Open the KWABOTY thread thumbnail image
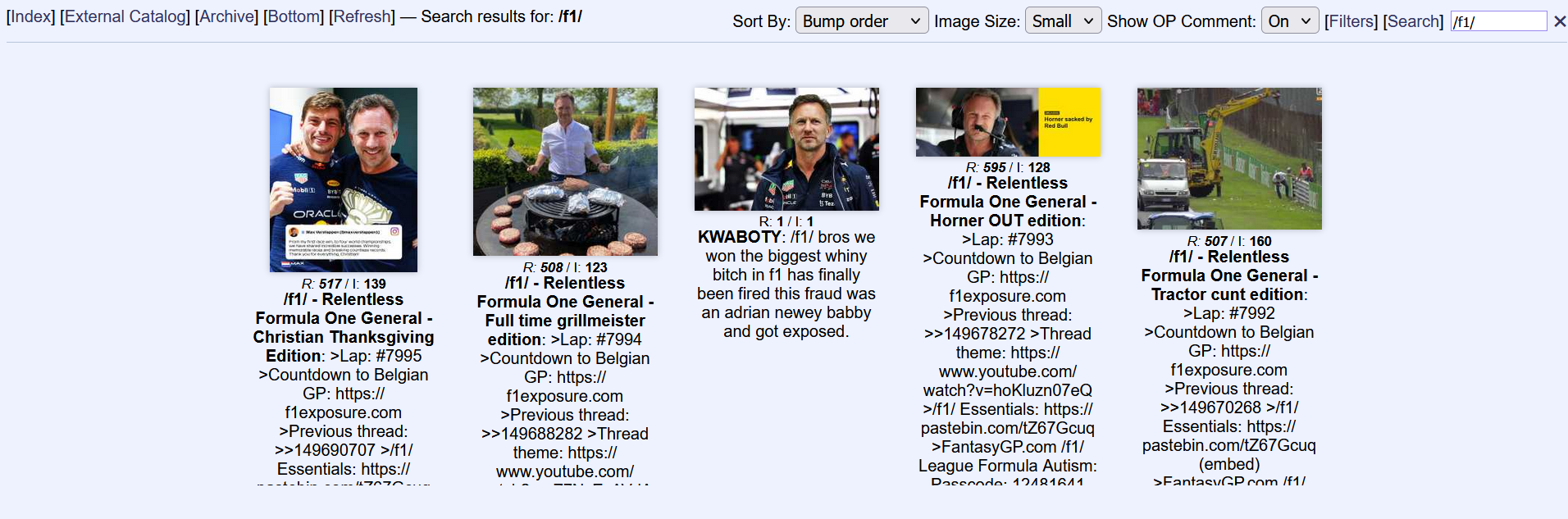The image size is (1568, 519). (x=786, y=149)
